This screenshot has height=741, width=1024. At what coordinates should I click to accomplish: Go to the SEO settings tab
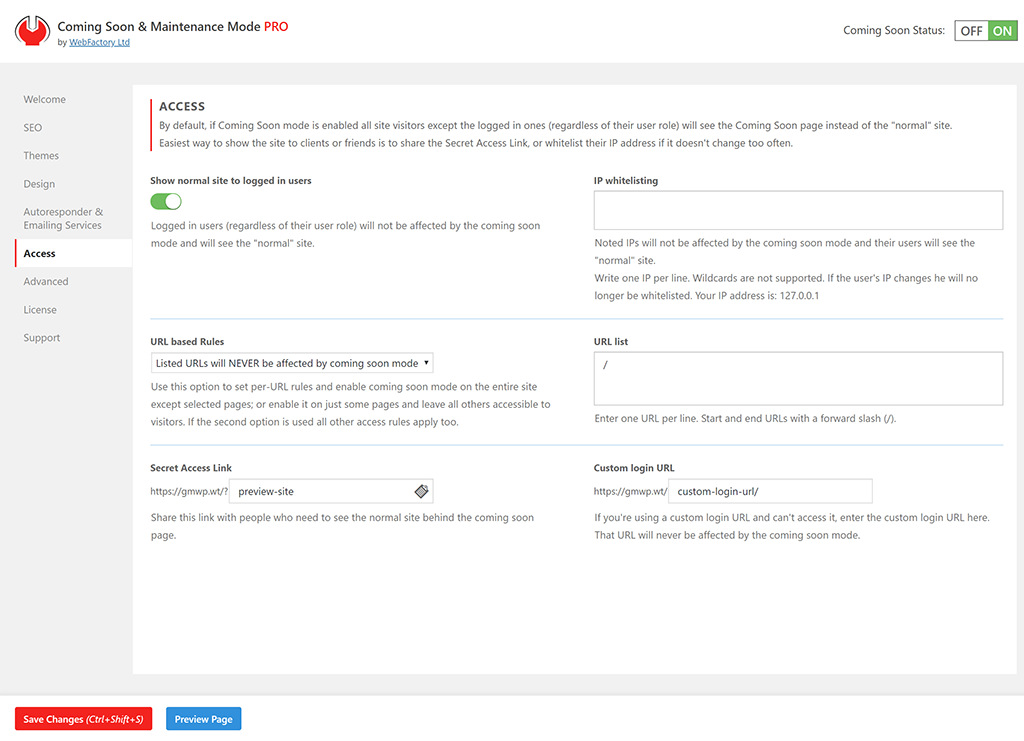pos(33,128)
